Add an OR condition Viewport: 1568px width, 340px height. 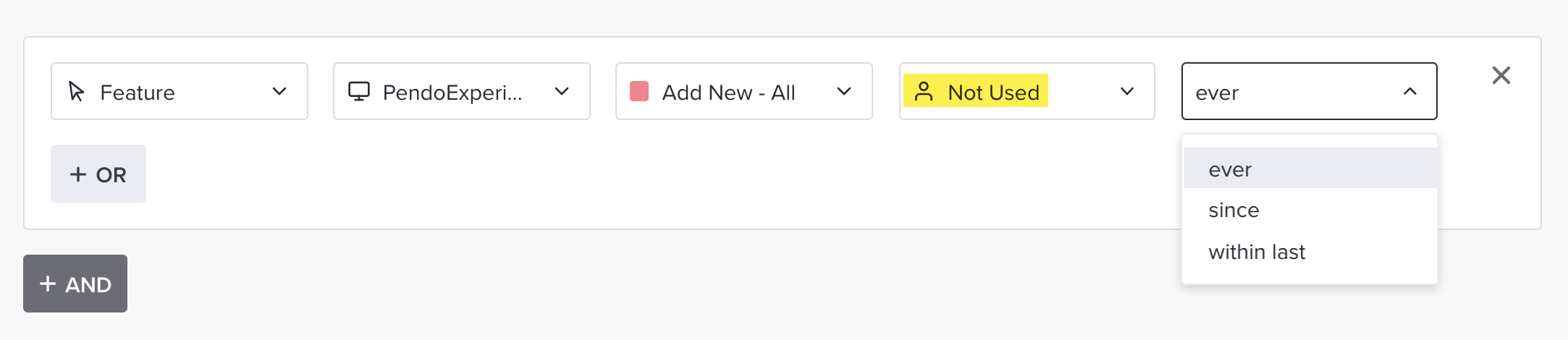click(x=98, y=174)
